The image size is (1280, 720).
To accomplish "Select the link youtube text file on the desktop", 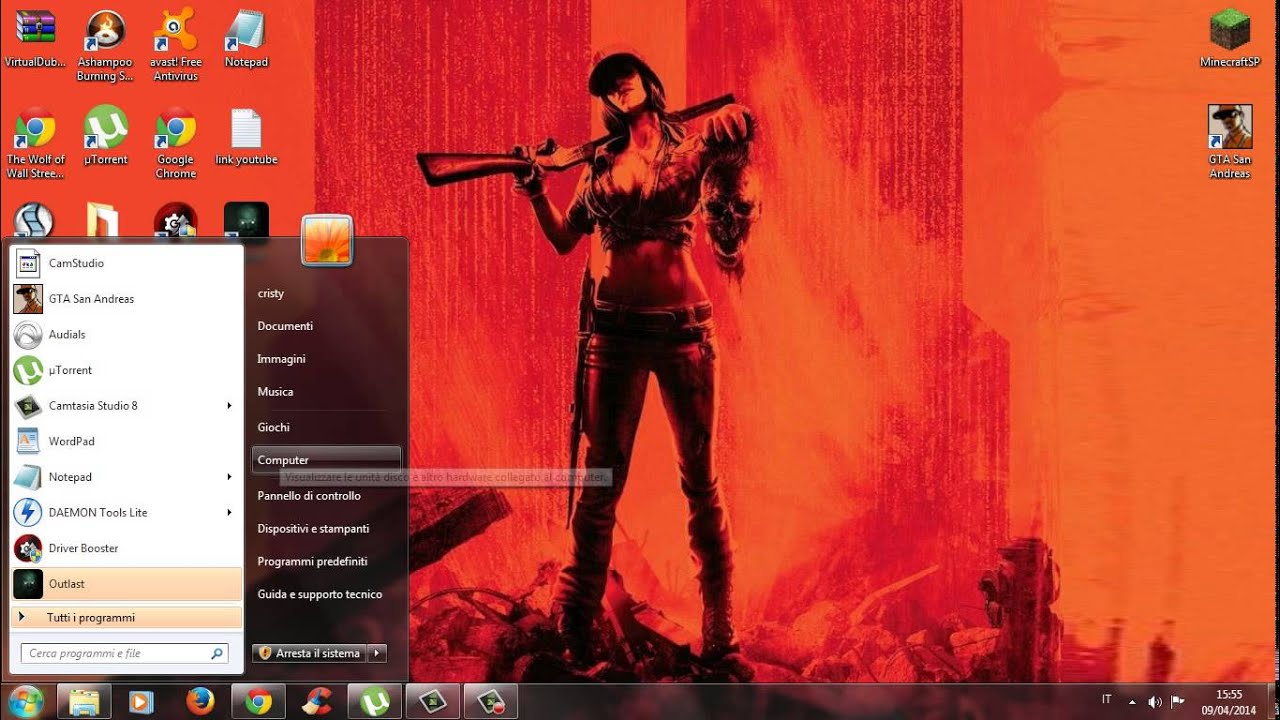I will (246, 135).
